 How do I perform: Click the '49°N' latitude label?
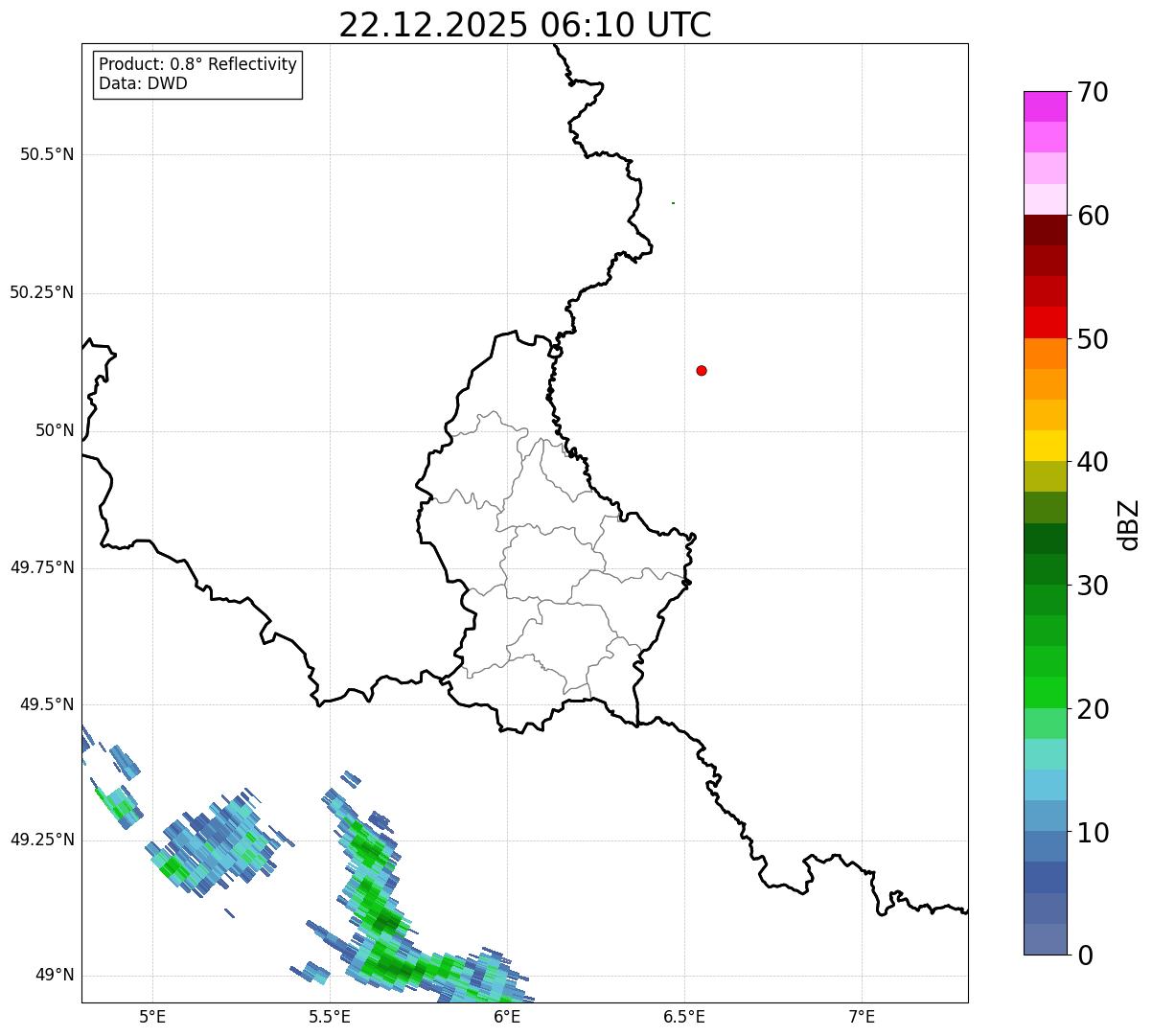(x=55, y=976)
